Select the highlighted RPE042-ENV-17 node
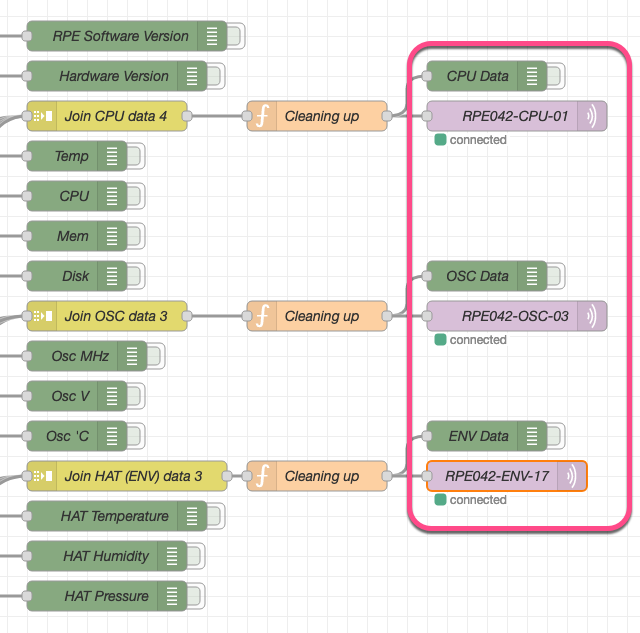This screenshot has width=640, height=633. click(507, 476)
